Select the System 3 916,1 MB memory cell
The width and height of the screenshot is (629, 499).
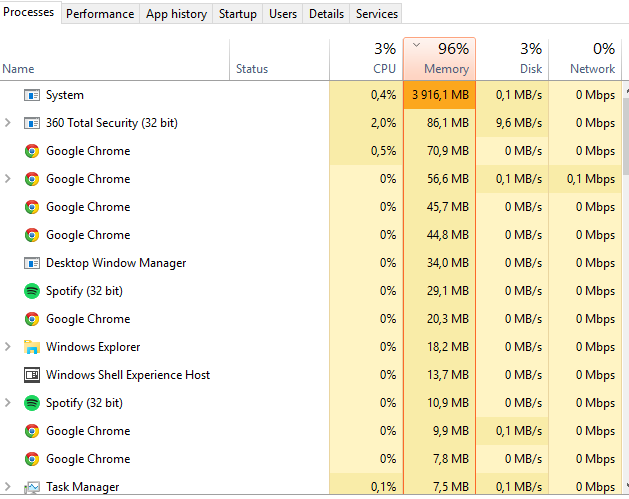(439, 95)
